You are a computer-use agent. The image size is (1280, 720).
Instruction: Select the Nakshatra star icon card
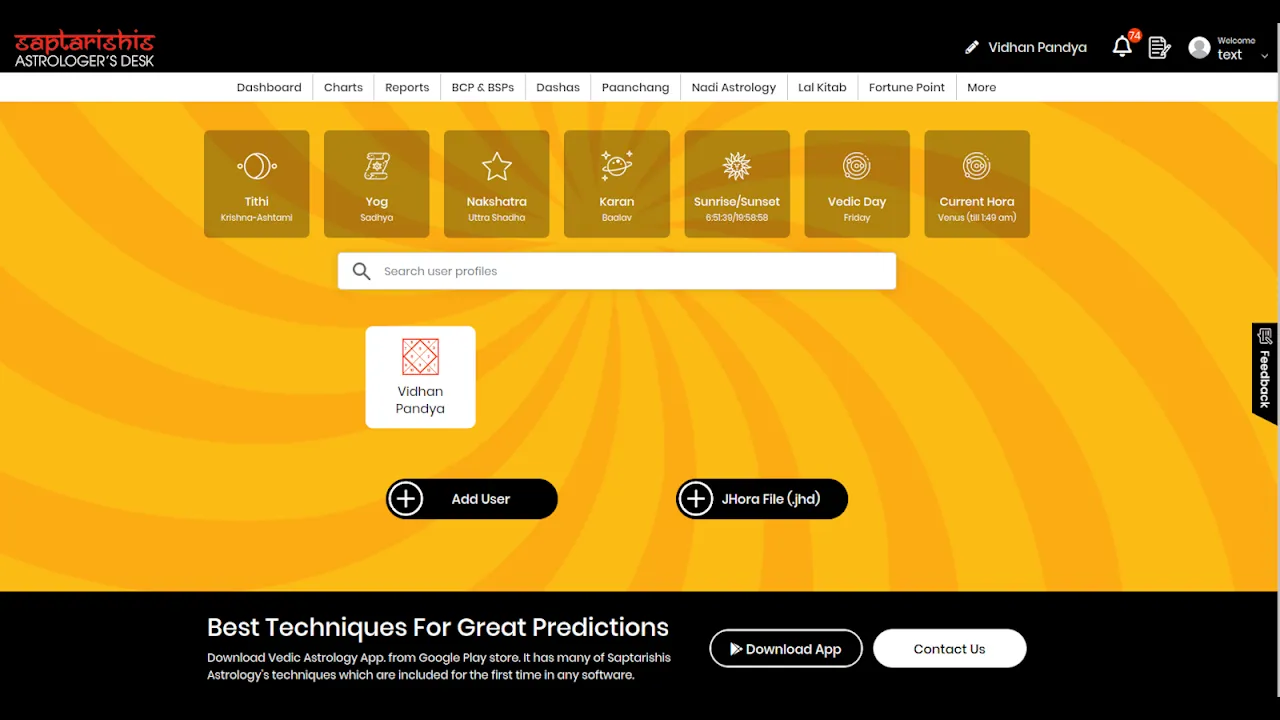tap(496, 184)
